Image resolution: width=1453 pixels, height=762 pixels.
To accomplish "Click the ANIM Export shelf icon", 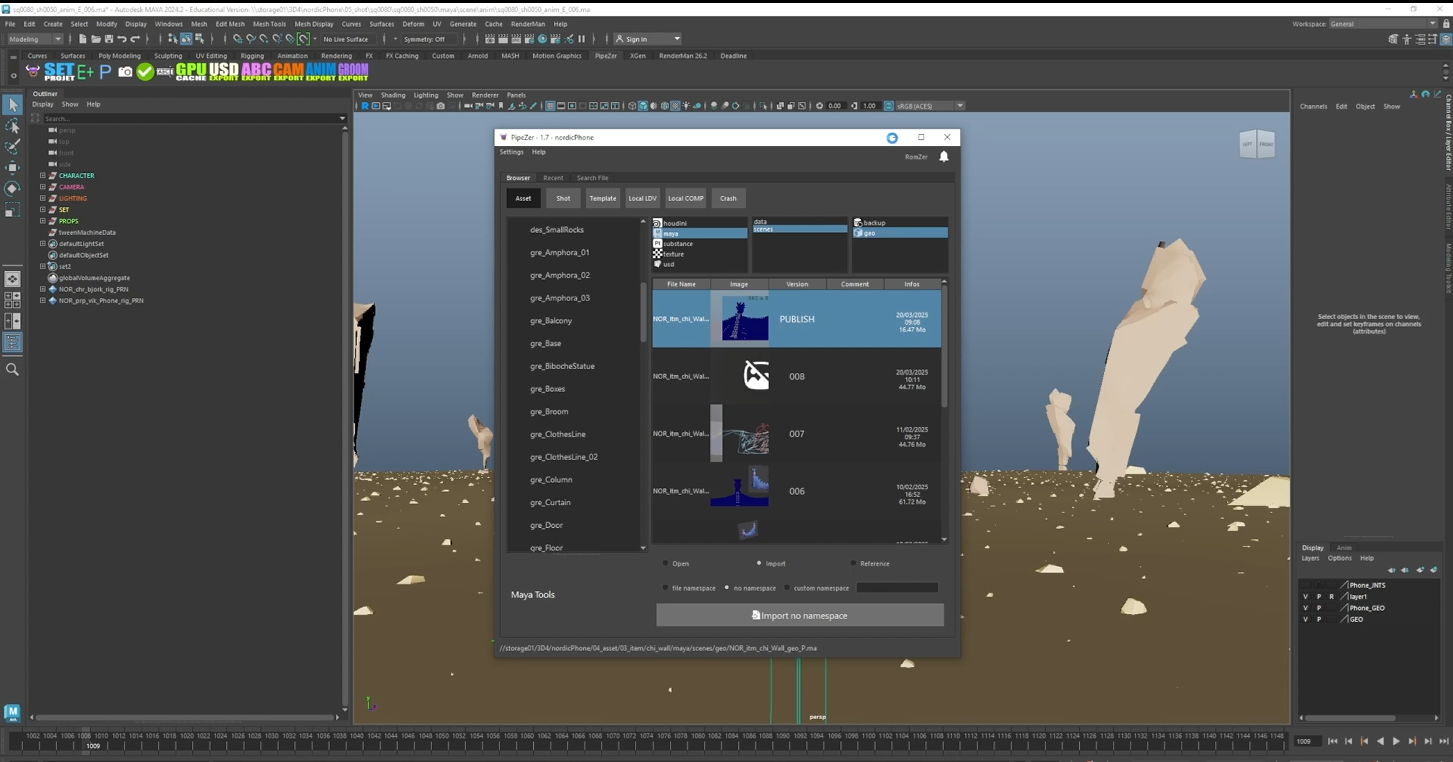I will (320, 72).
